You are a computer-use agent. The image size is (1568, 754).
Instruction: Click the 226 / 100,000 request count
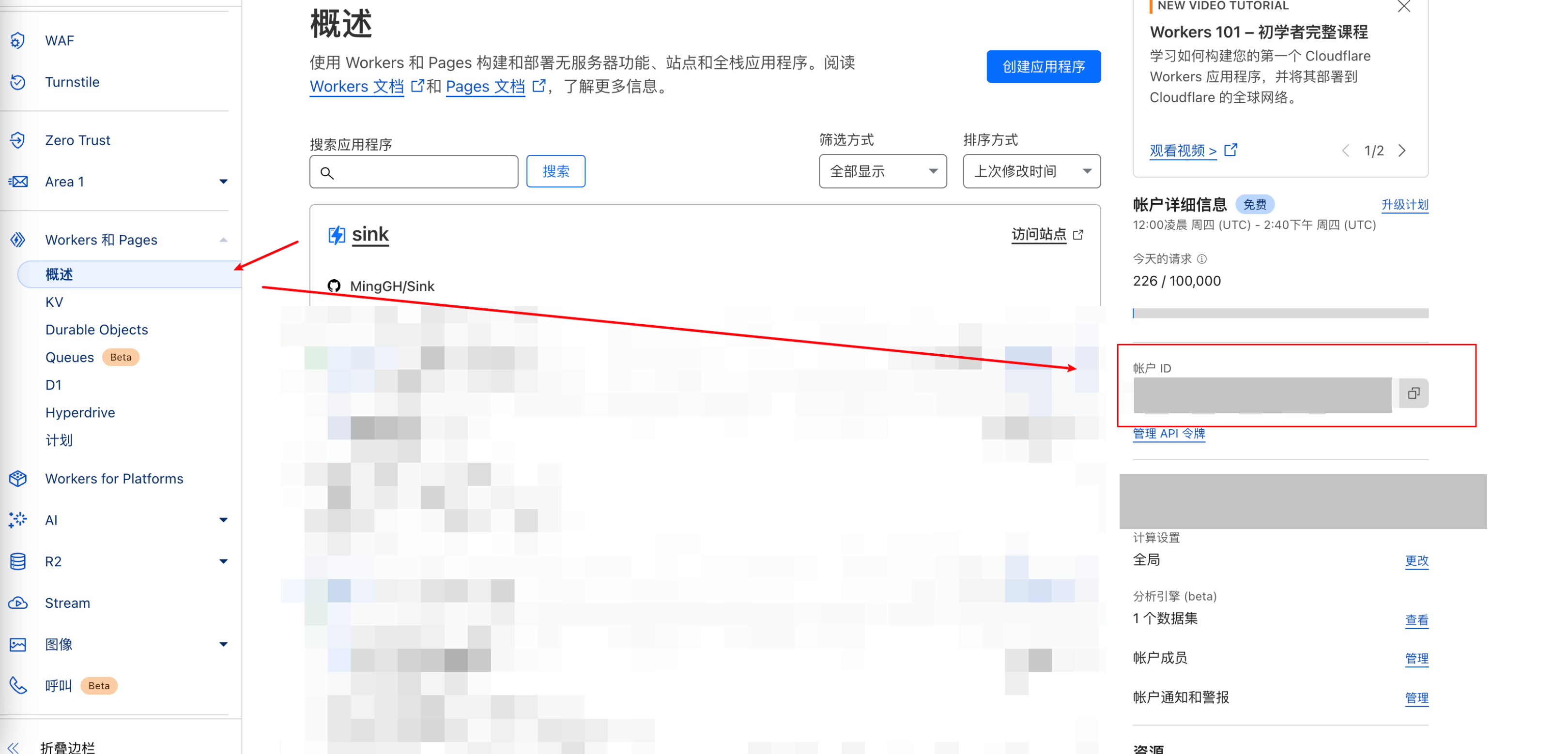1177,281
